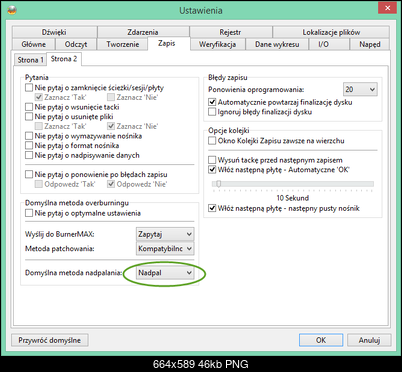The image size is (402, 372).
Task: Switch to the Dźwięki tab
Action: pyautogui.click(x=54, y=32)
